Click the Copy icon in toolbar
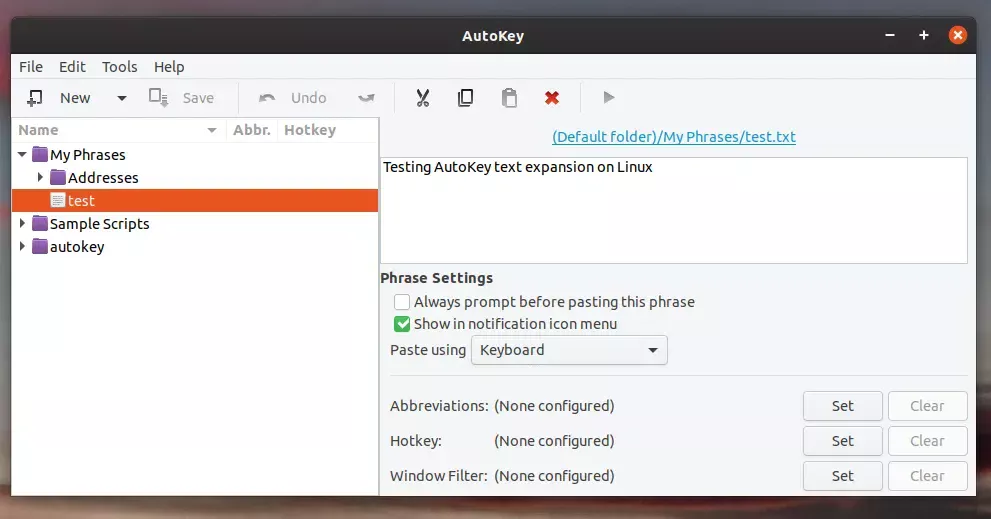This screenshot has height=519, width=991. (466, 98)
